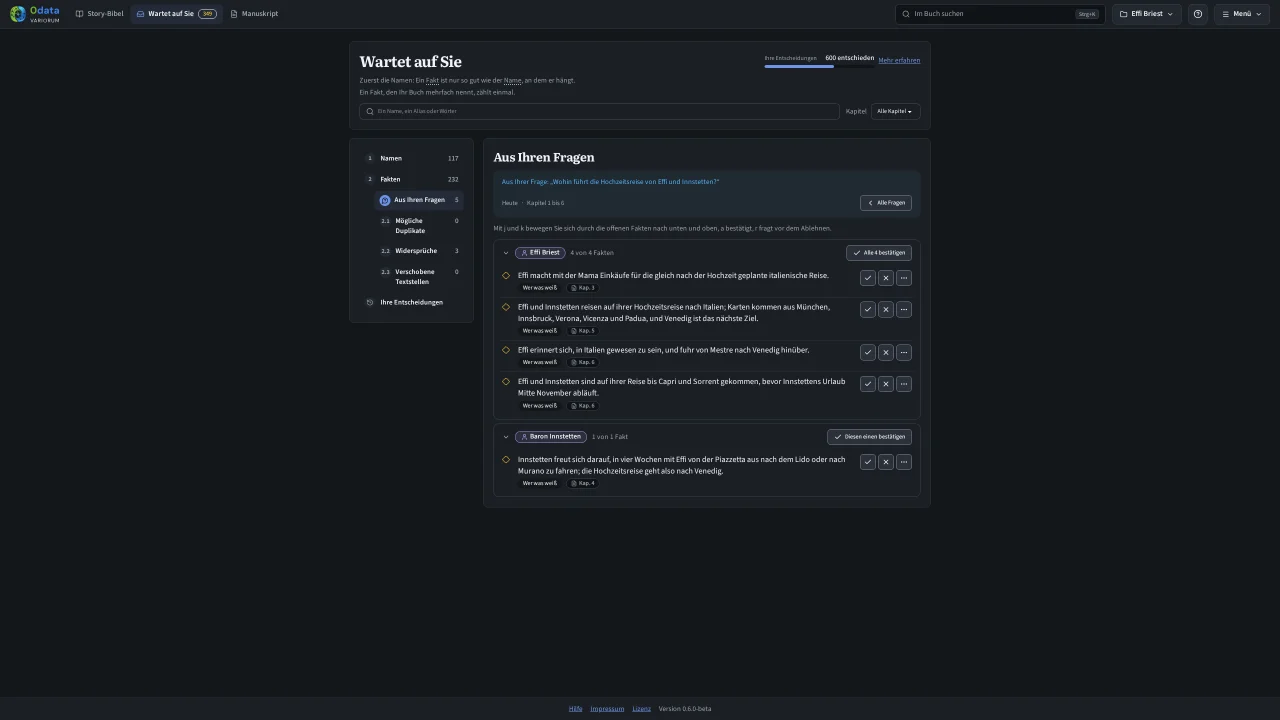Focus the Im Buch suchen search field
Screen dimensions: 1280x720
(1000, 14)
